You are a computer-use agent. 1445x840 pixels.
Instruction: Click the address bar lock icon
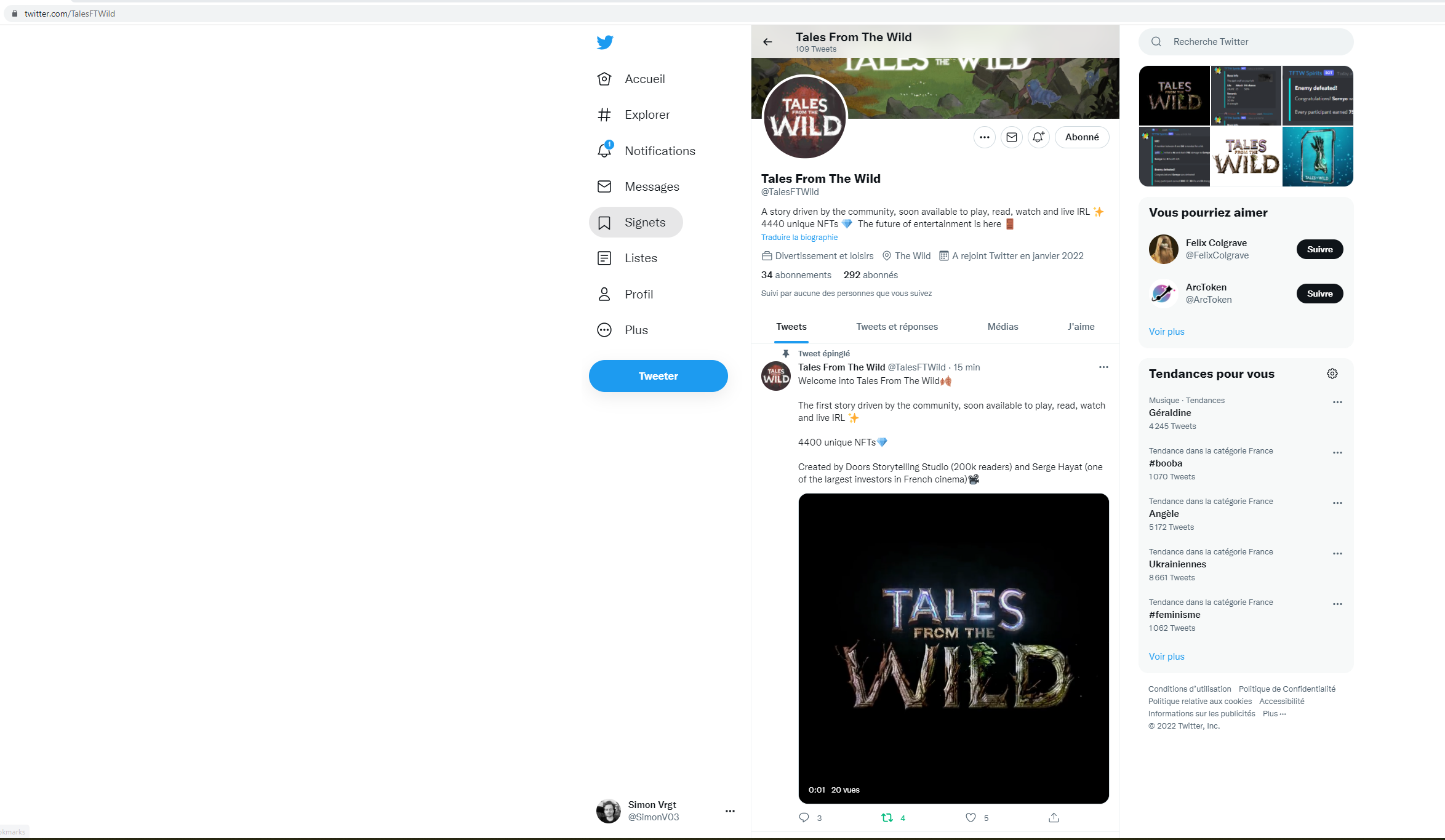(x=15, y=14)
